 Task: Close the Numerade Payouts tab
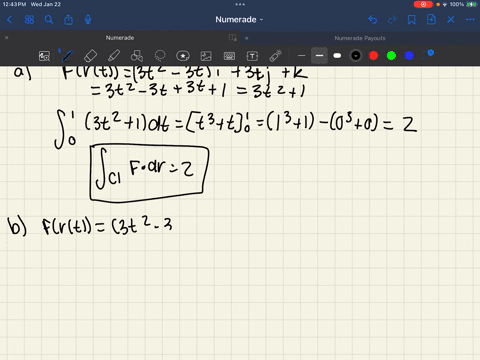pos(247,38)
